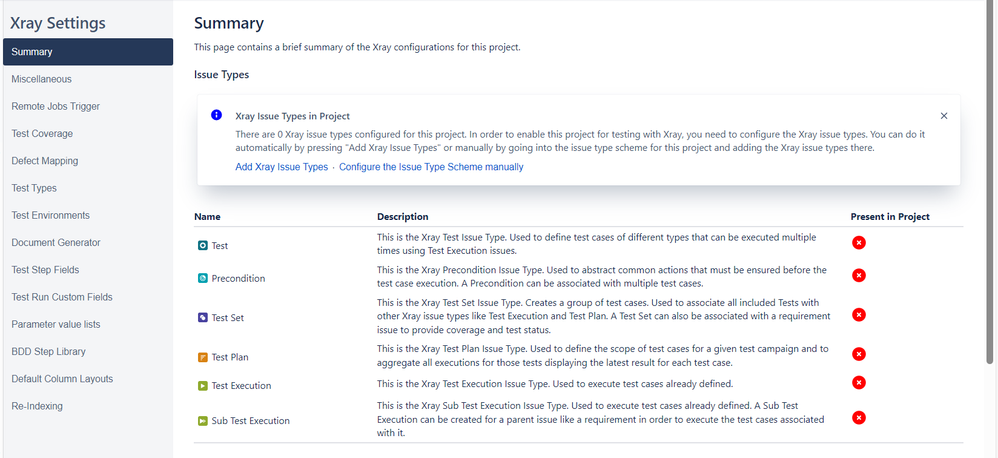Click the Description column header
The height and width of the screenshot is (458, 998).
[x=402, y=216]
